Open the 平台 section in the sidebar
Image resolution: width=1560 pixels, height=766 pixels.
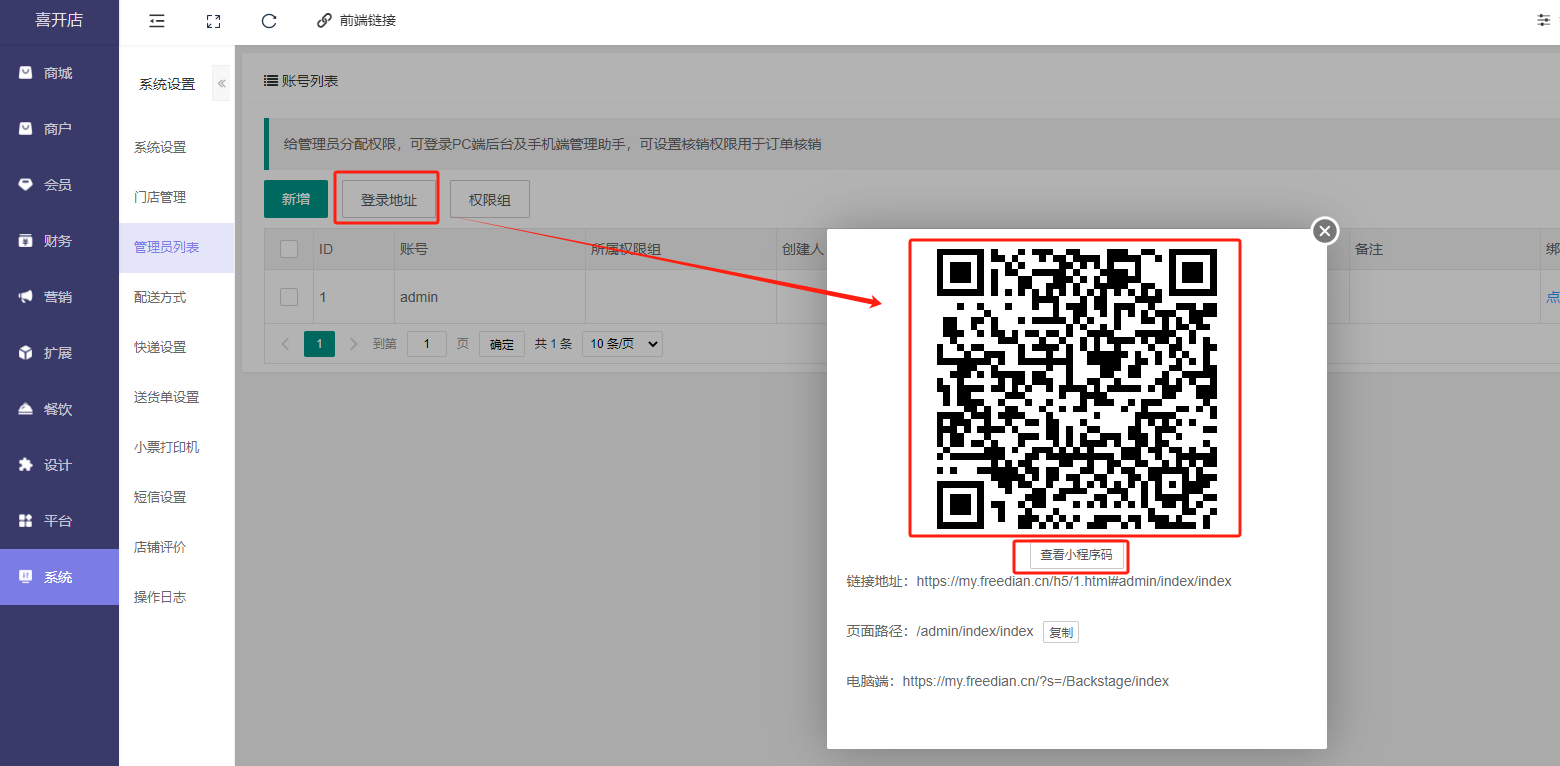tap(59, 521)
